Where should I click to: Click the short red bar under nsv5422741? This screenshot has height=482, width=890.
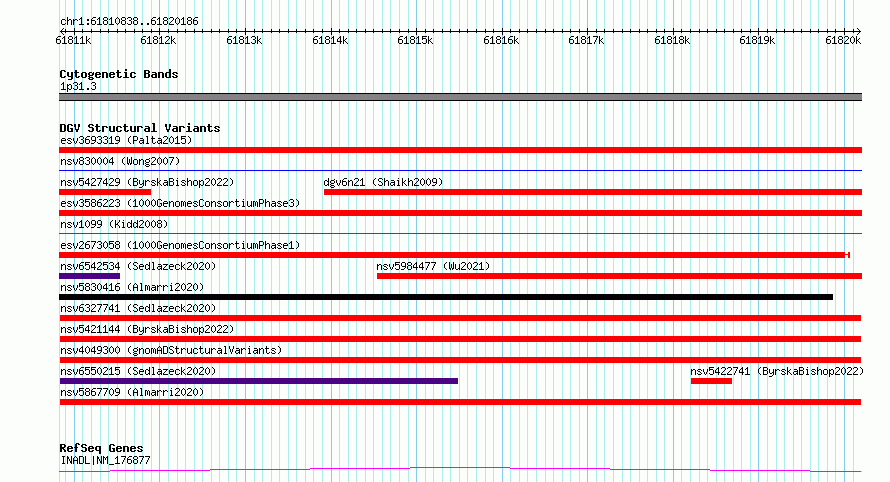711,381
